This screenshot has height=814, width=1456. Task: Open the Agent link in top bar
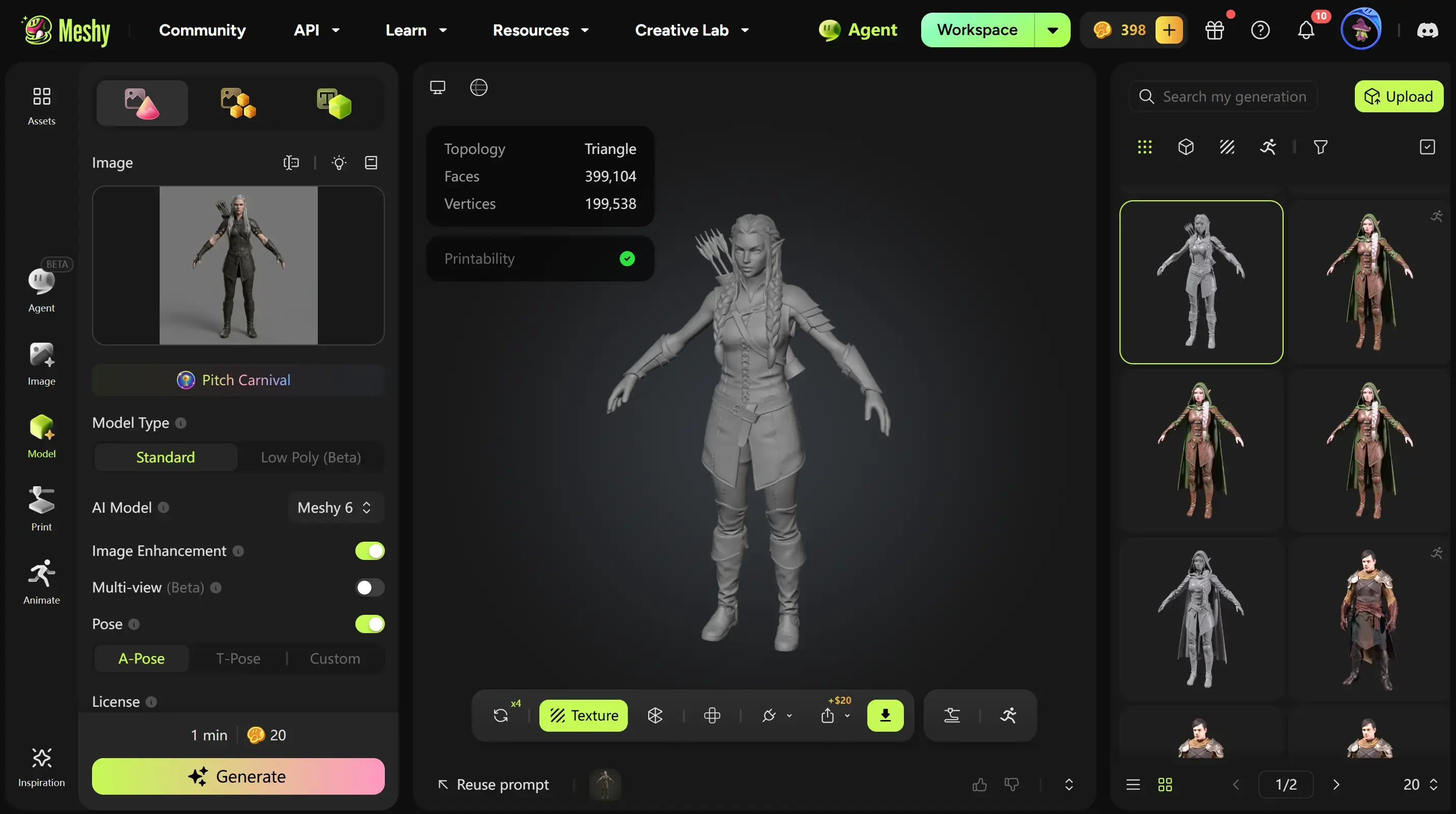pyautogui.click(x=858, y=30)
